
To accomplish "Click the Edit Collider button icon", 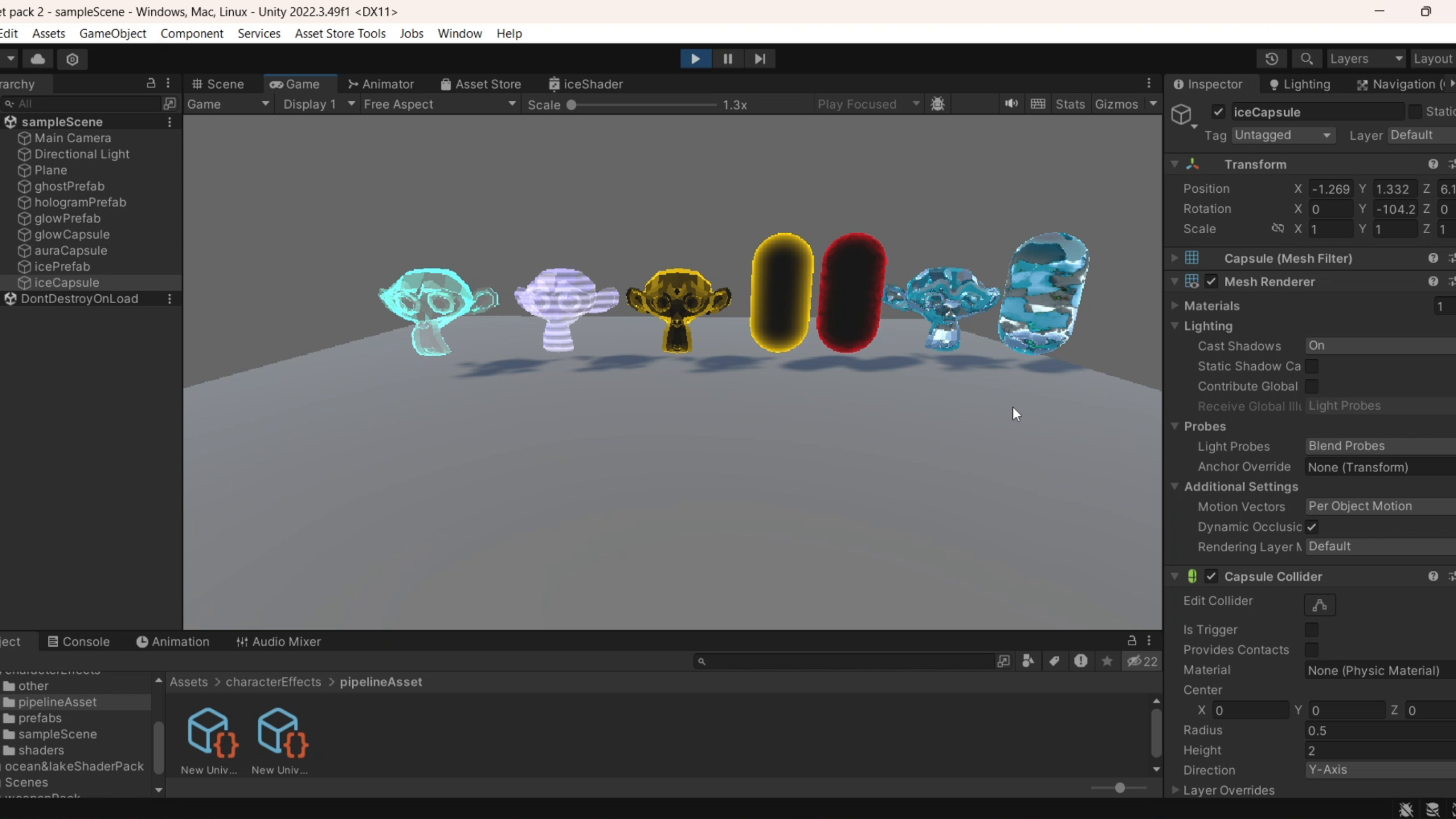I will point(1319,605).
